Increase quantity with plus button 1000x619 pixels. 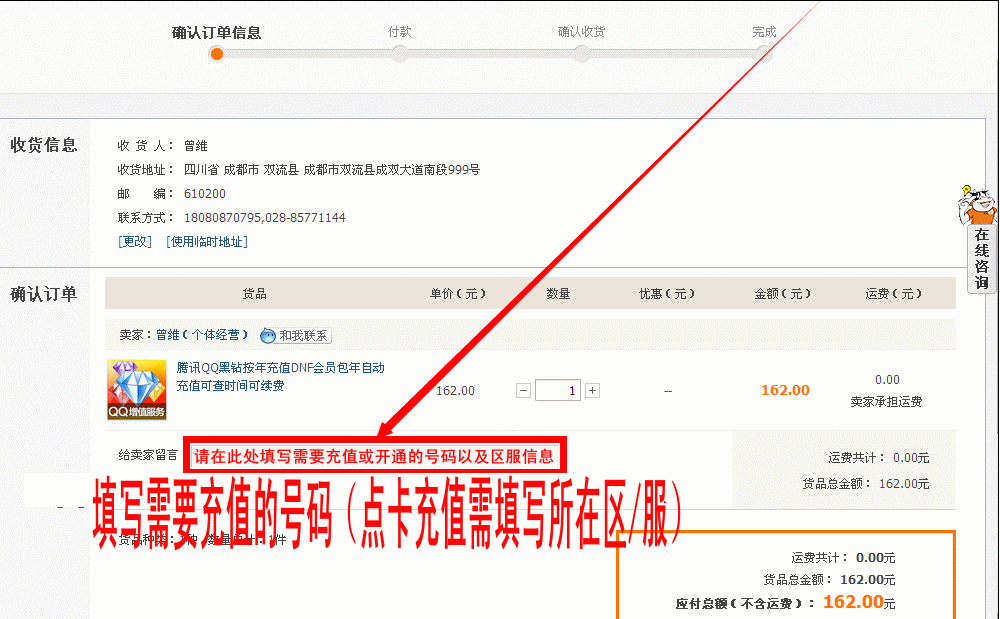592,390
